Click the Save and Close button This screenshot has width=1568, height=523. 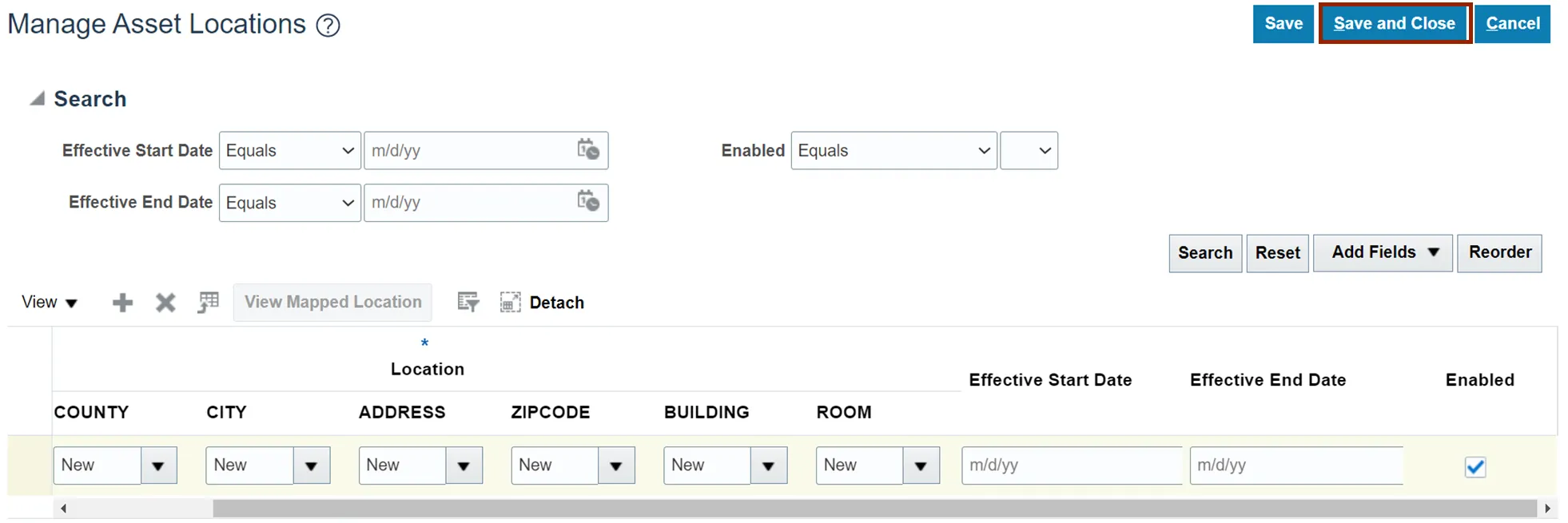coord(1395,24)
